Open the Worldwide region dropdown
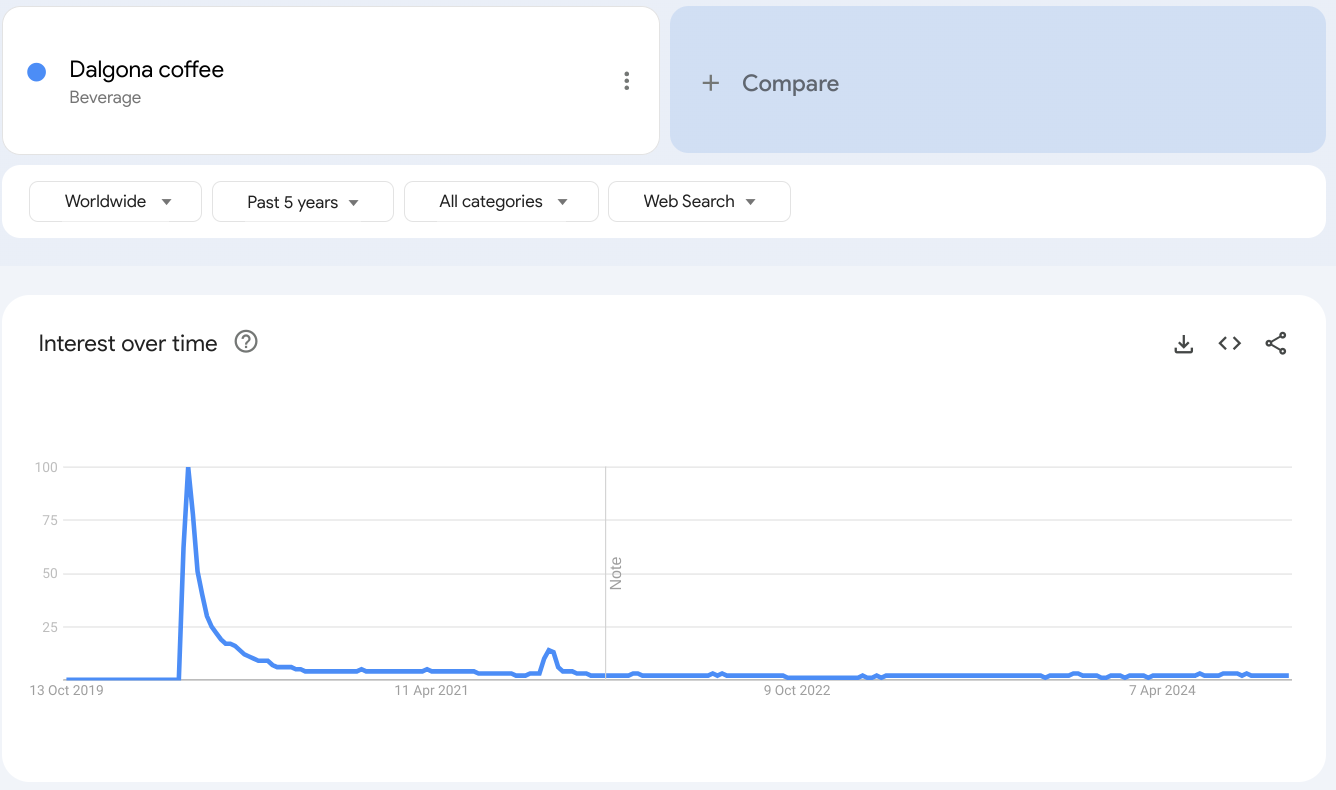 116,201
